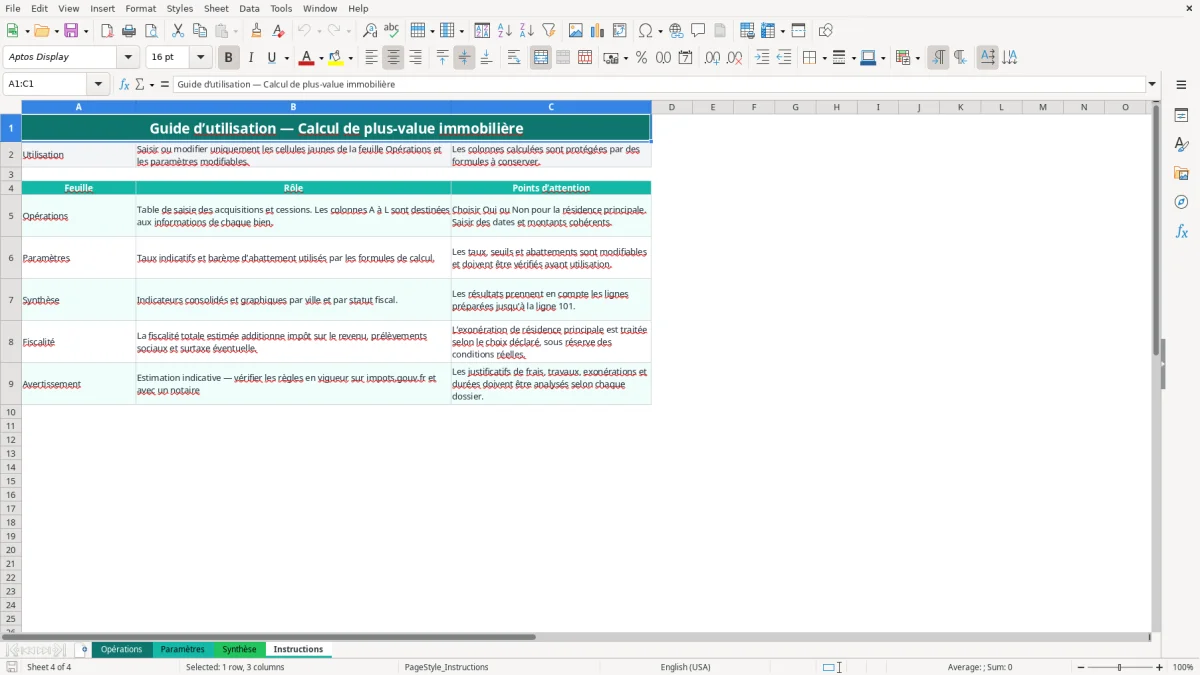
Task: Toggle Bold formatting
Action: [229, 58]
